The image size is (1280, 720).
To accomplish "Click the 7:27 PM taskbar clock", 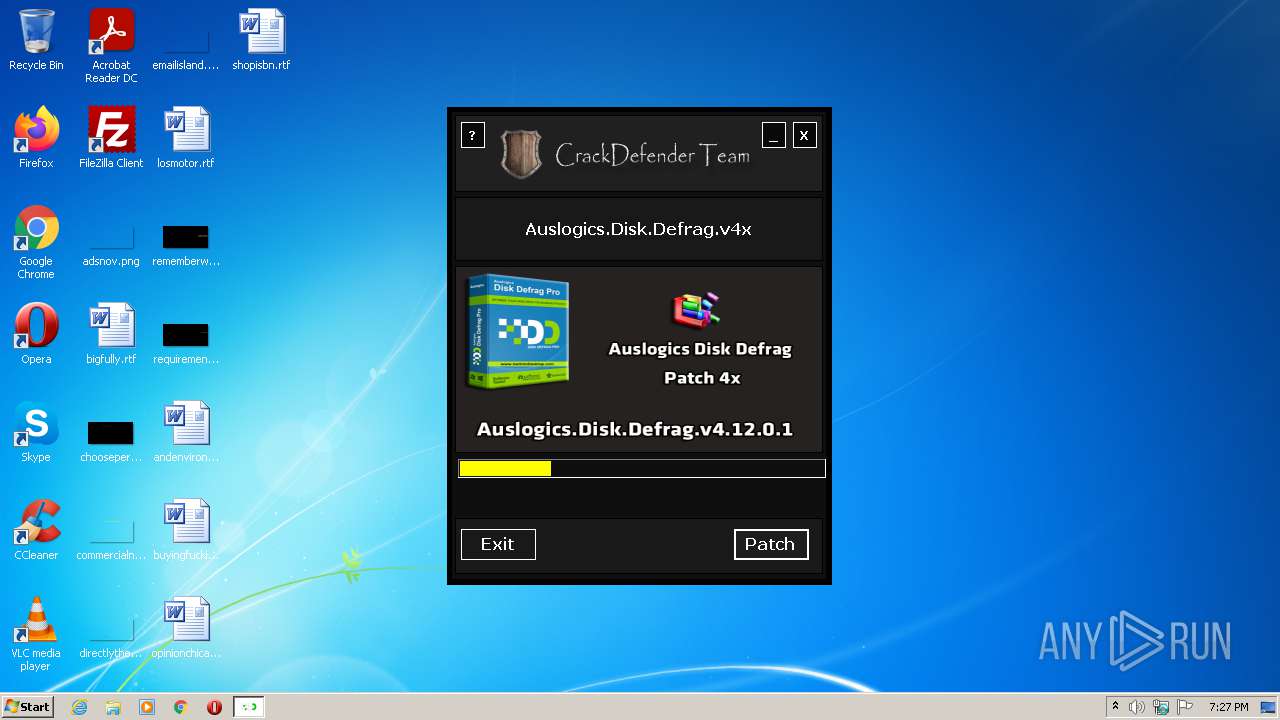I will [x=1228, y=707].
